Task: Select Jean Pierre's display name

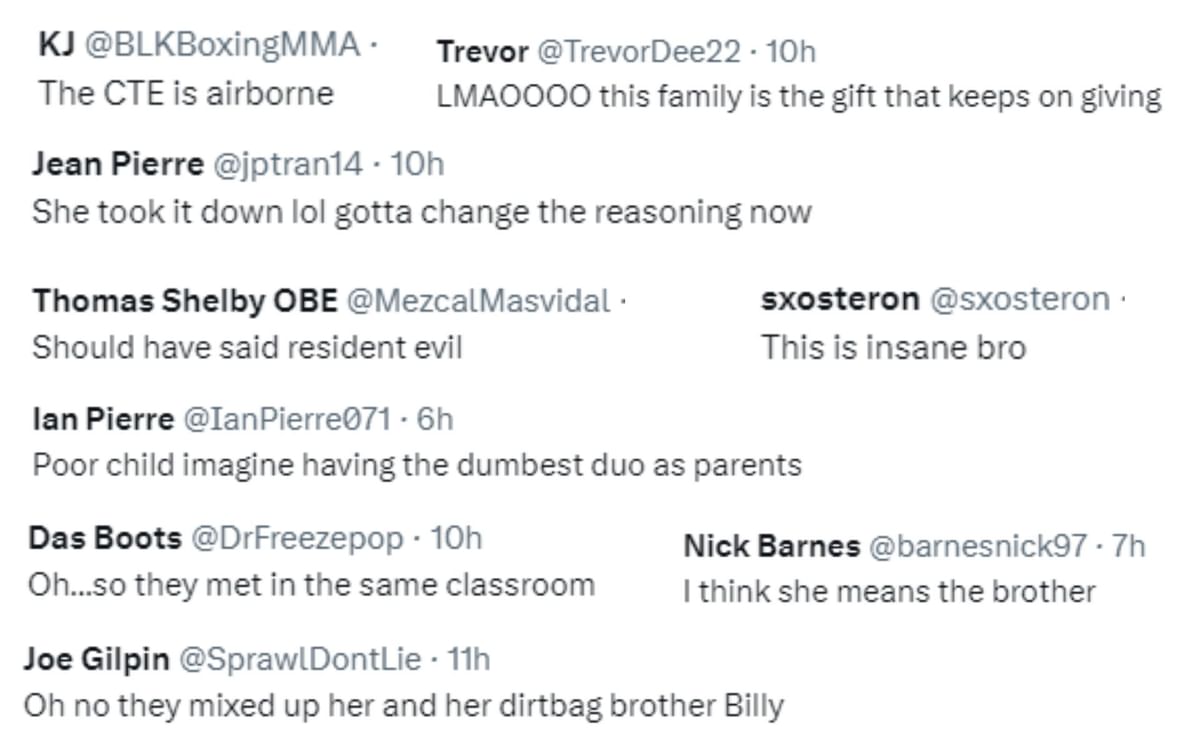Action: [x=117, y=163]
